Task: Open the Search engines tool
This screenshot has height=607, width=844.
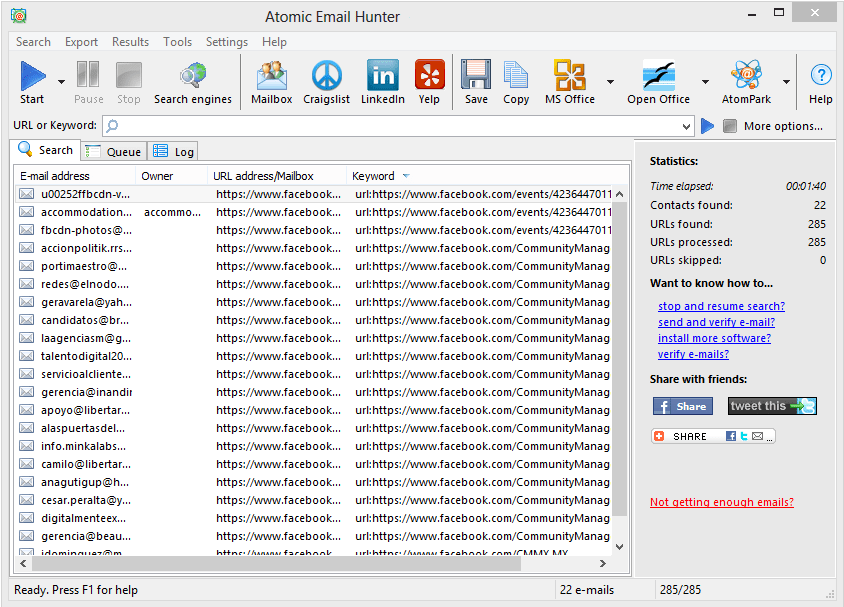Action: pos(193,82)
